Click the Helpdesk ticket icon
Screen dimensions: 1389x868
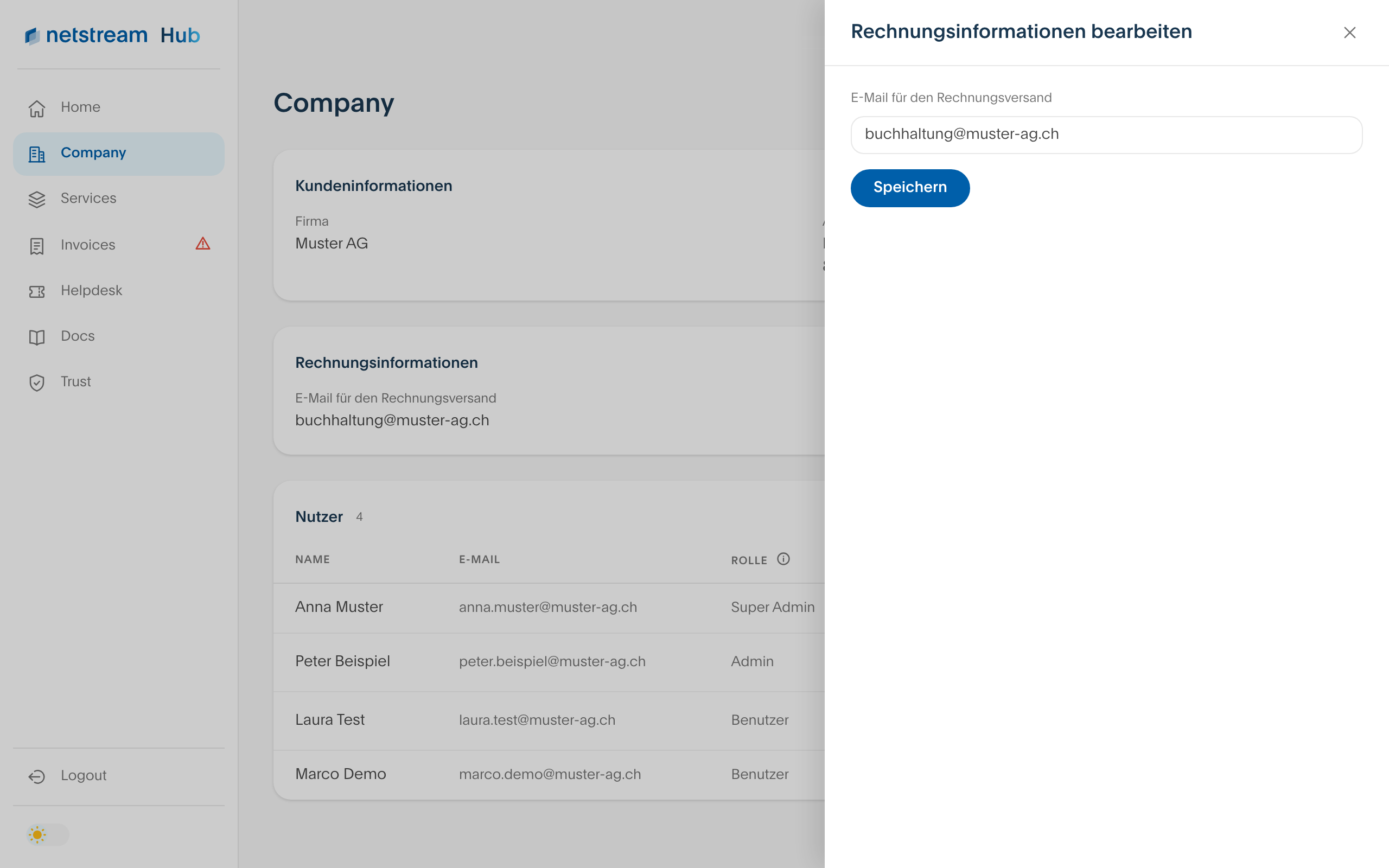[x=37, y=291]
